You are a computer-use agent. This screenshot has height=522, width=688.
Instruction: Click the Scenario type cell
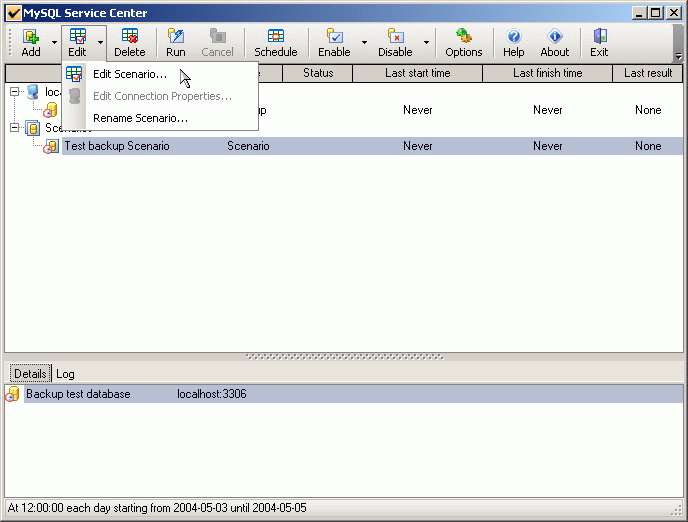[x=248, y=146]
